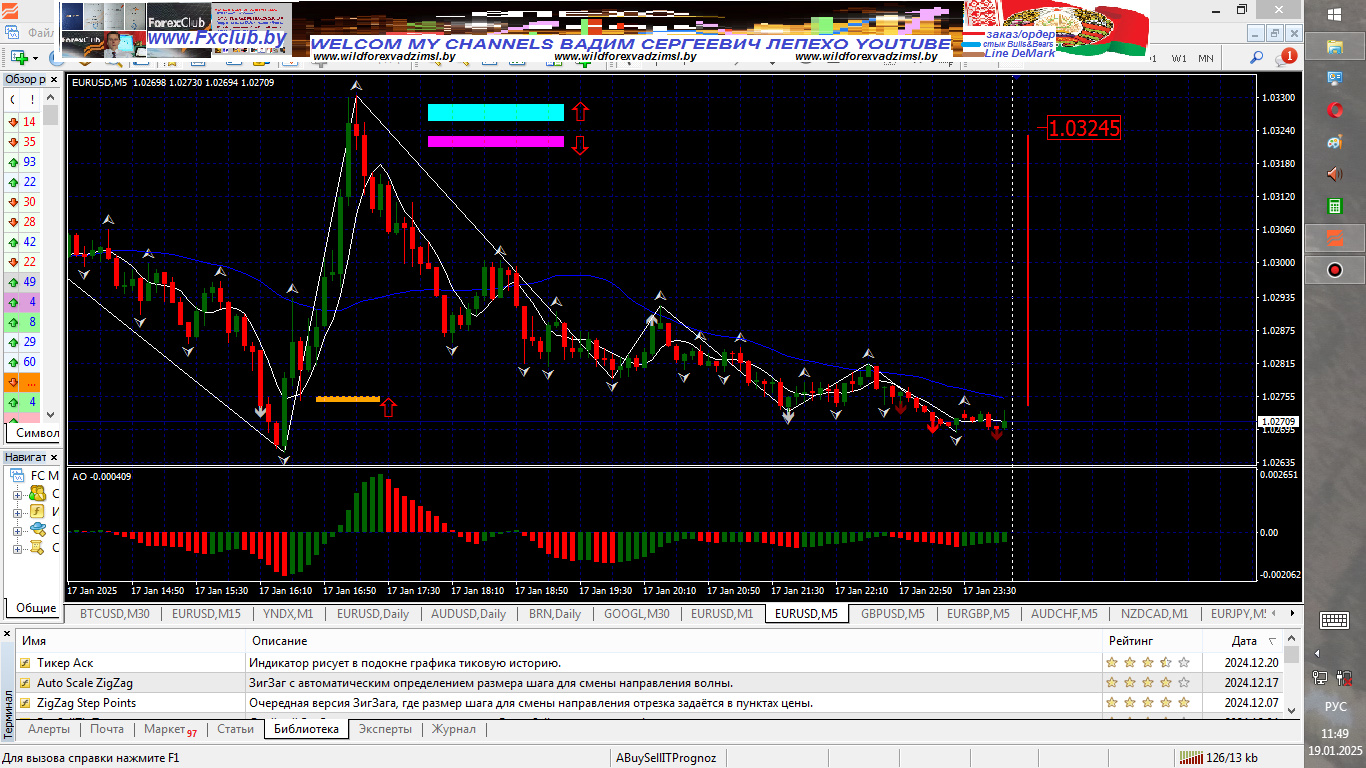1366x768 pixels.
Task: Close the Обзор рынка panel
Action: [53, 79]
